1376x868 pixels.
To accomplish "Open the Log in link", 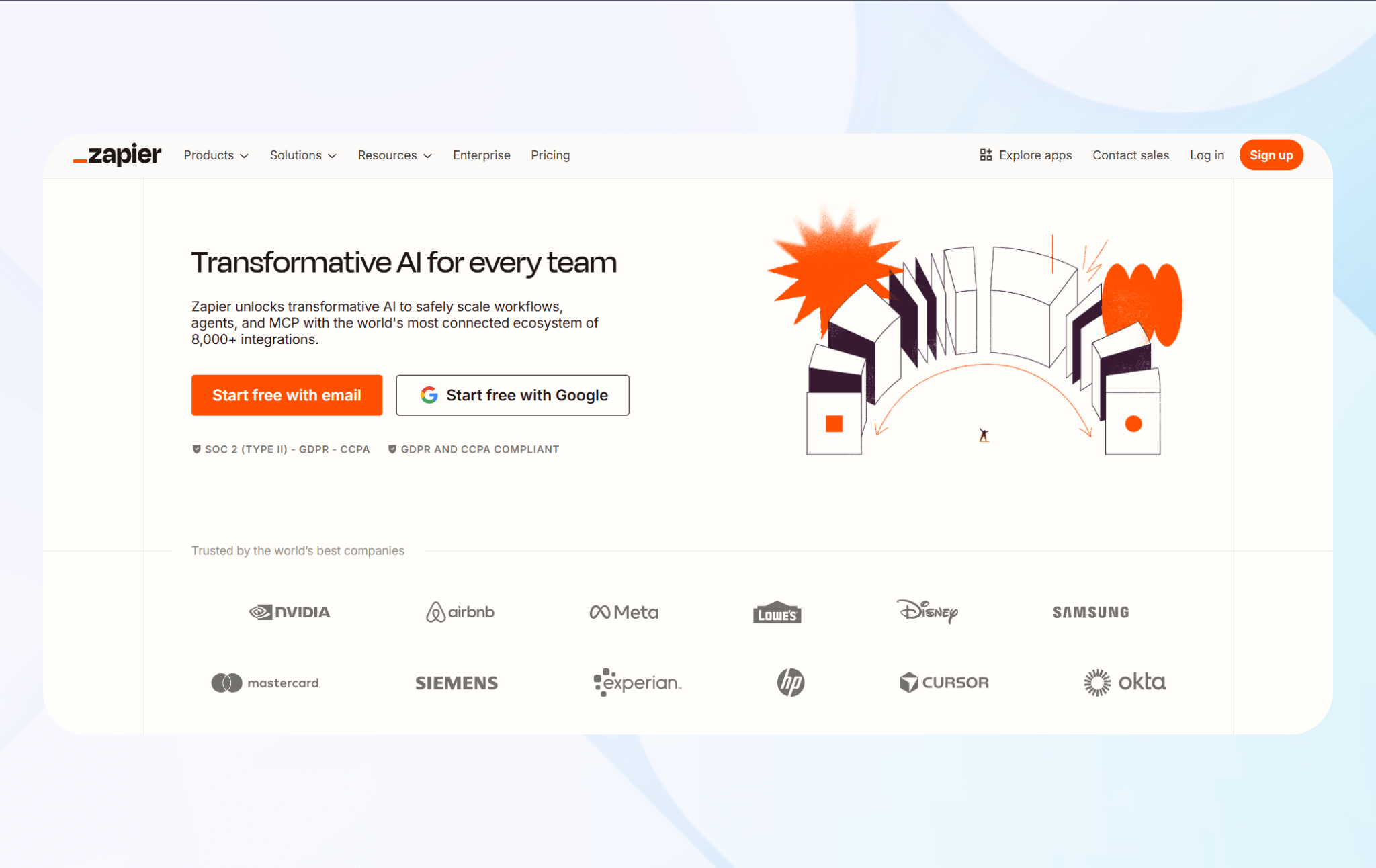I will [x=1207, y=155].
